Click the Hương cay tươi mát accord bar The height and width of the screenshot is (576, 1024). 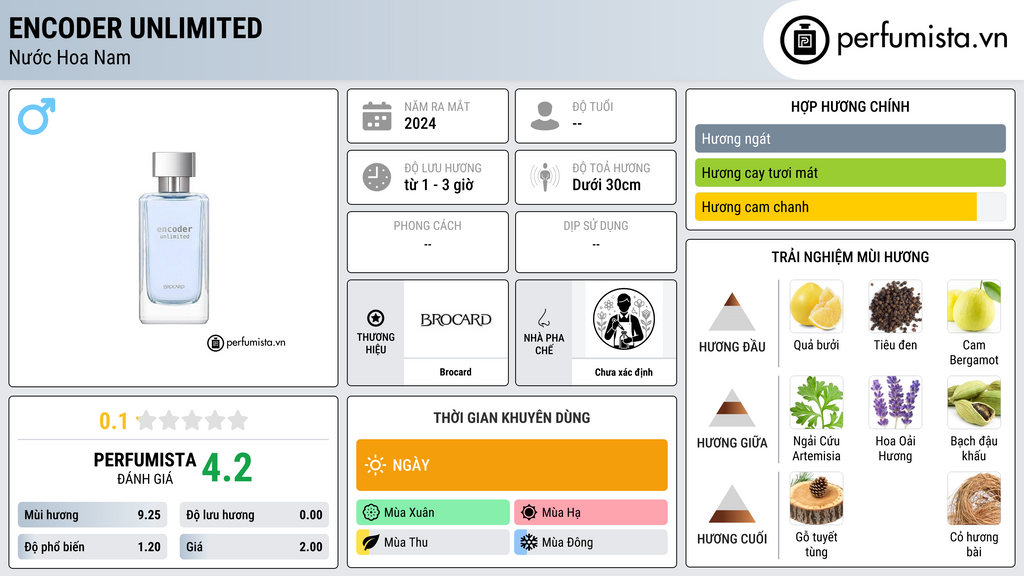pyautogui.click(x=850, y=172)
